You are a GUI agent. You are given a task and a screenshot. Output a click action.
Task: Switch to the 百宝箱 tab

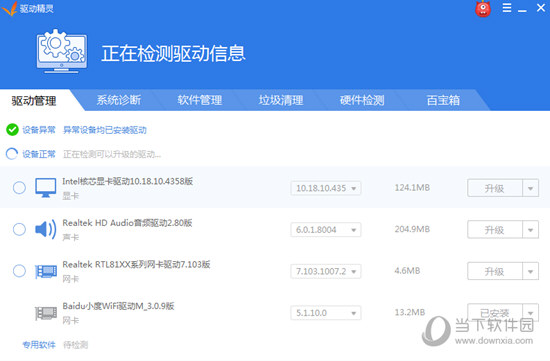[443, 100]
